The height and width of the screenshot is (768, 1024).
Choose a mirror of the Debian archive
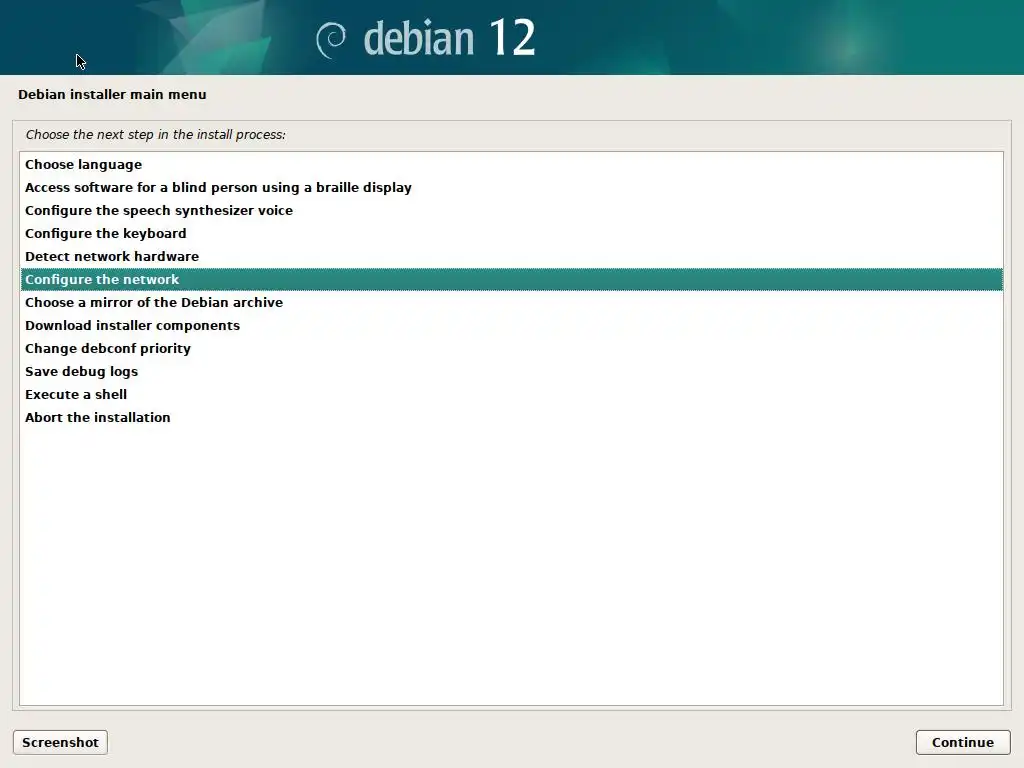tap(511, 302)
